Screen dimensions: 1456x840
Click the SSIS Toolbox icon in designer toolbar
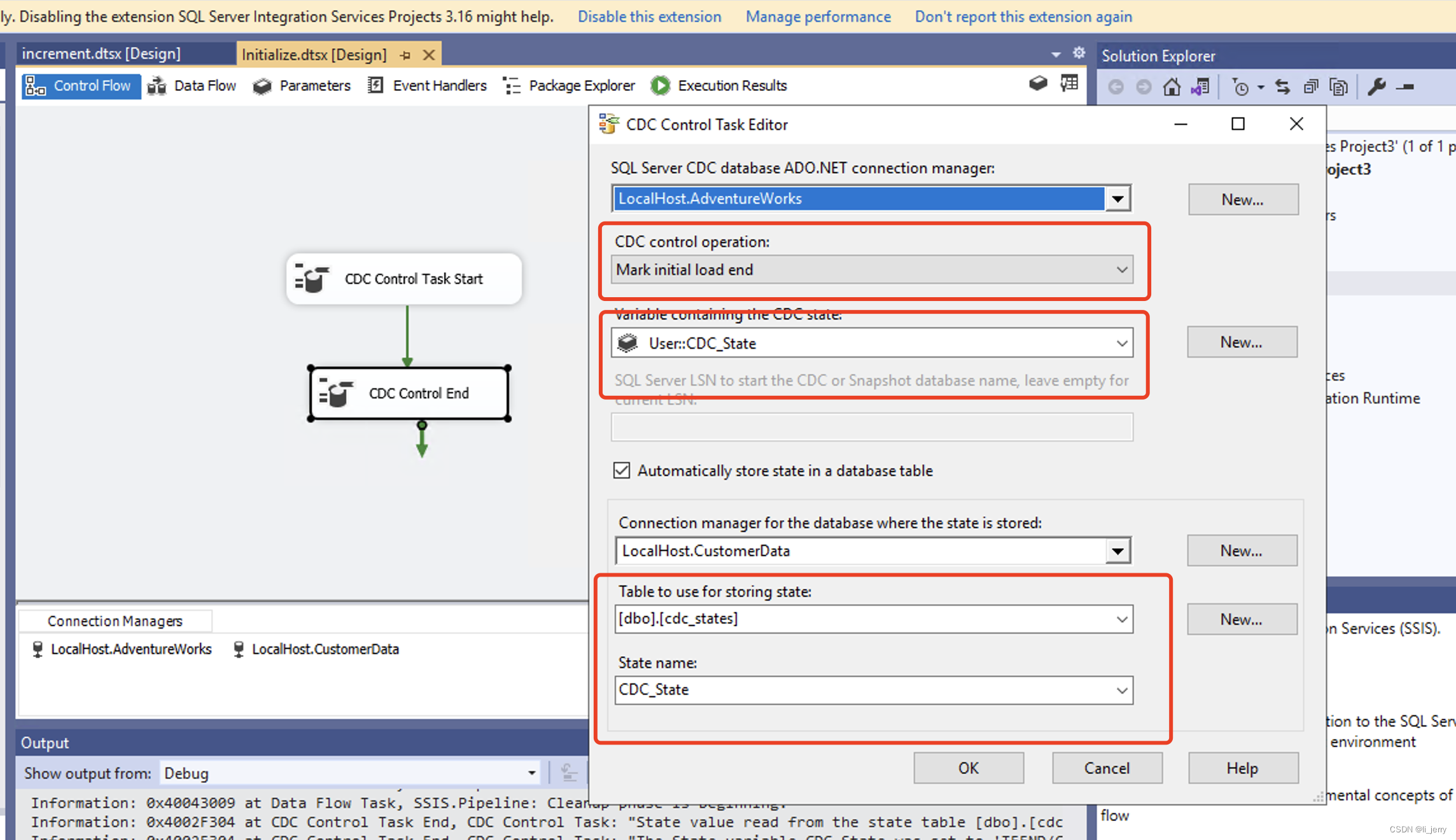(1069, 83)
